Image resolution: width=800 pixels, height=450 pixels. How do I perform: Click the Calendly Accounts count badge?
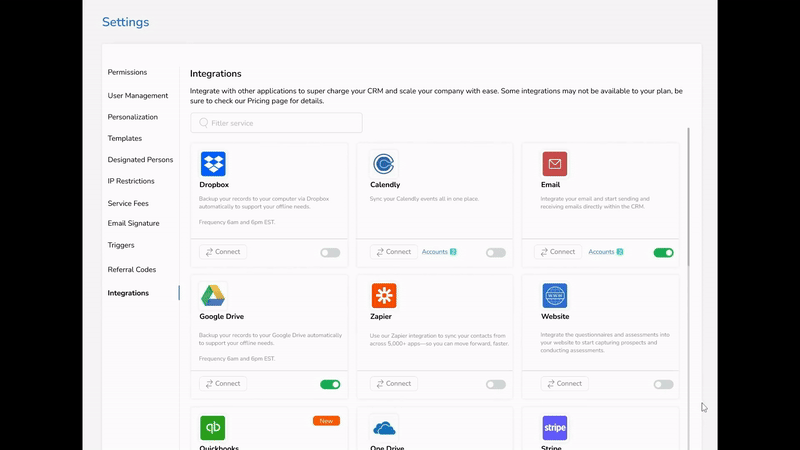[x=453, y=252]
